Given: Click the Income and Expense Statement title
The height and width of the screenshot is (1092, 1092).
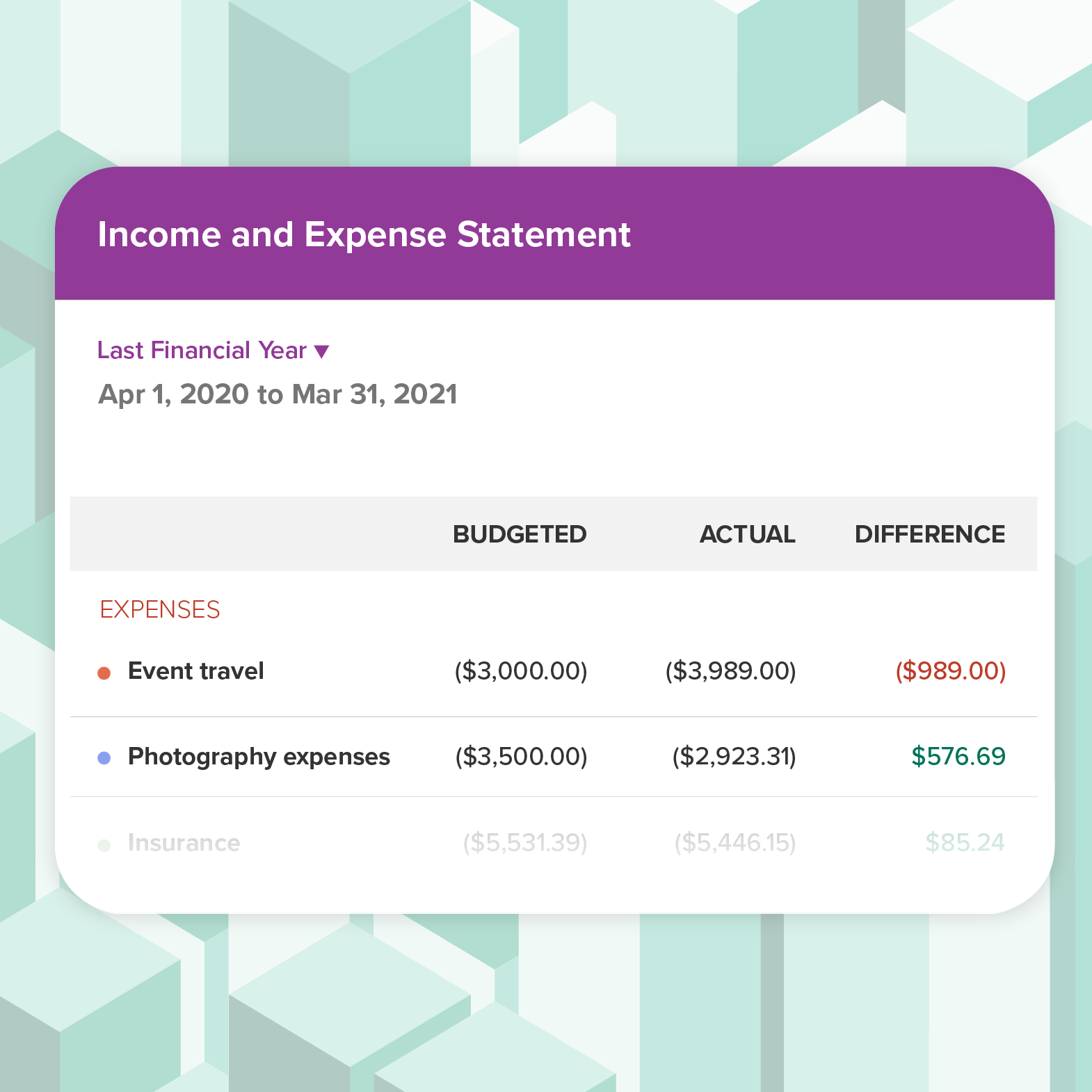Looking at the screenshot, I should (364, 234).
